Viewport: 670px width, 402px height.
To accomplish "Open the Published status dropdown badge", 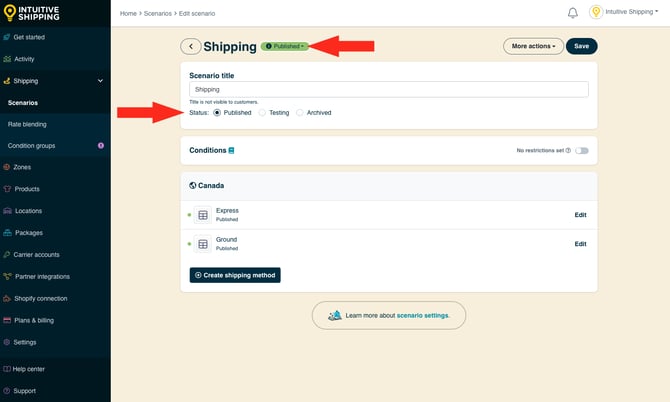I will [x=285, y=46].
